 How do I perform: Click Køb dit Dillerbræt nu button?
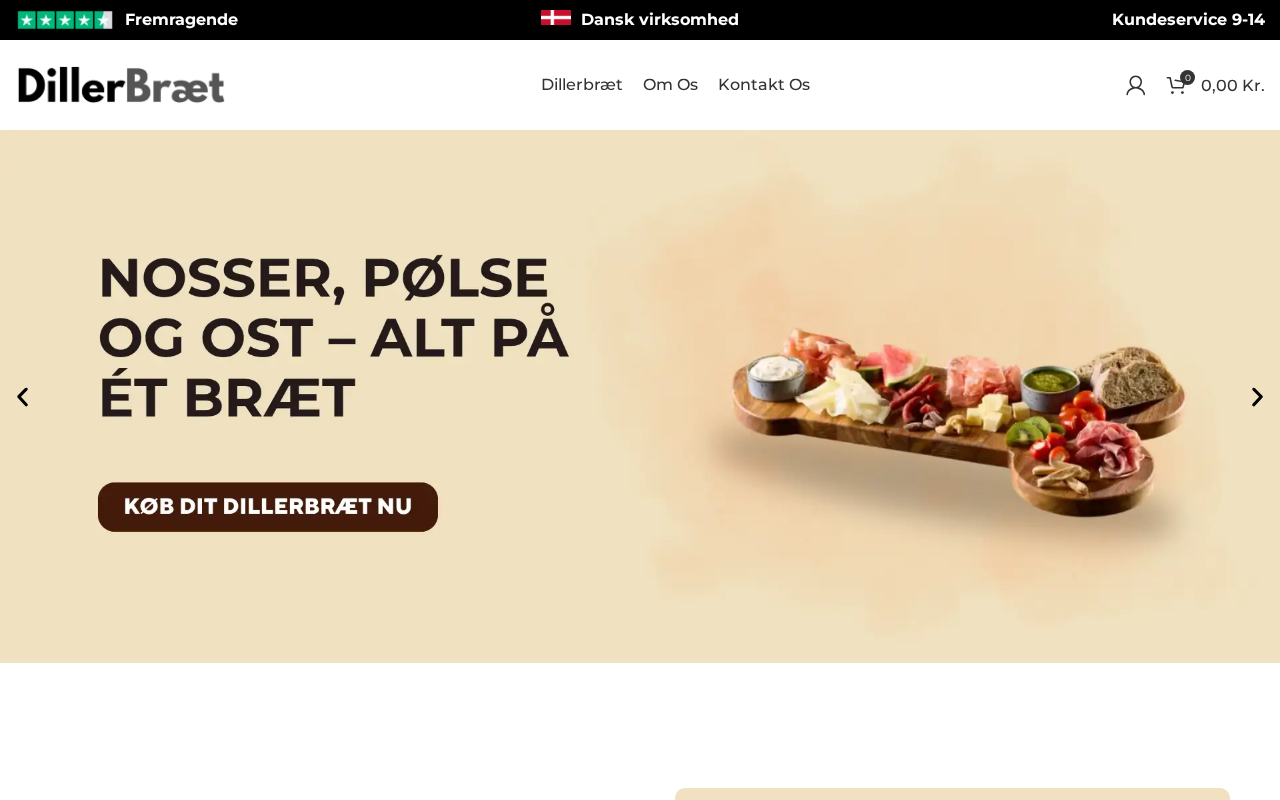(x=268, y=507)
